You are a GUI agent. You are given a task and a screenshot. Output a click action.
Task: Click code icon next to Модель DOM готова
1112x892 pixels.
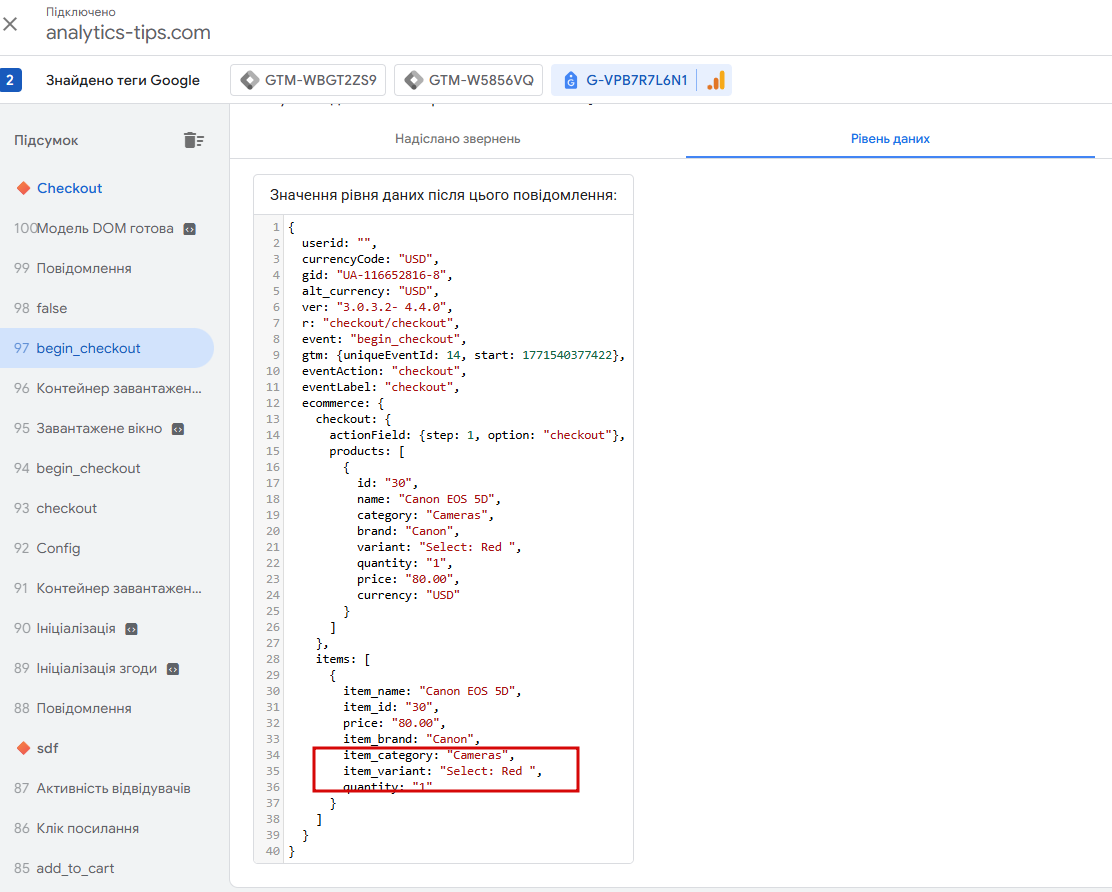189,229
